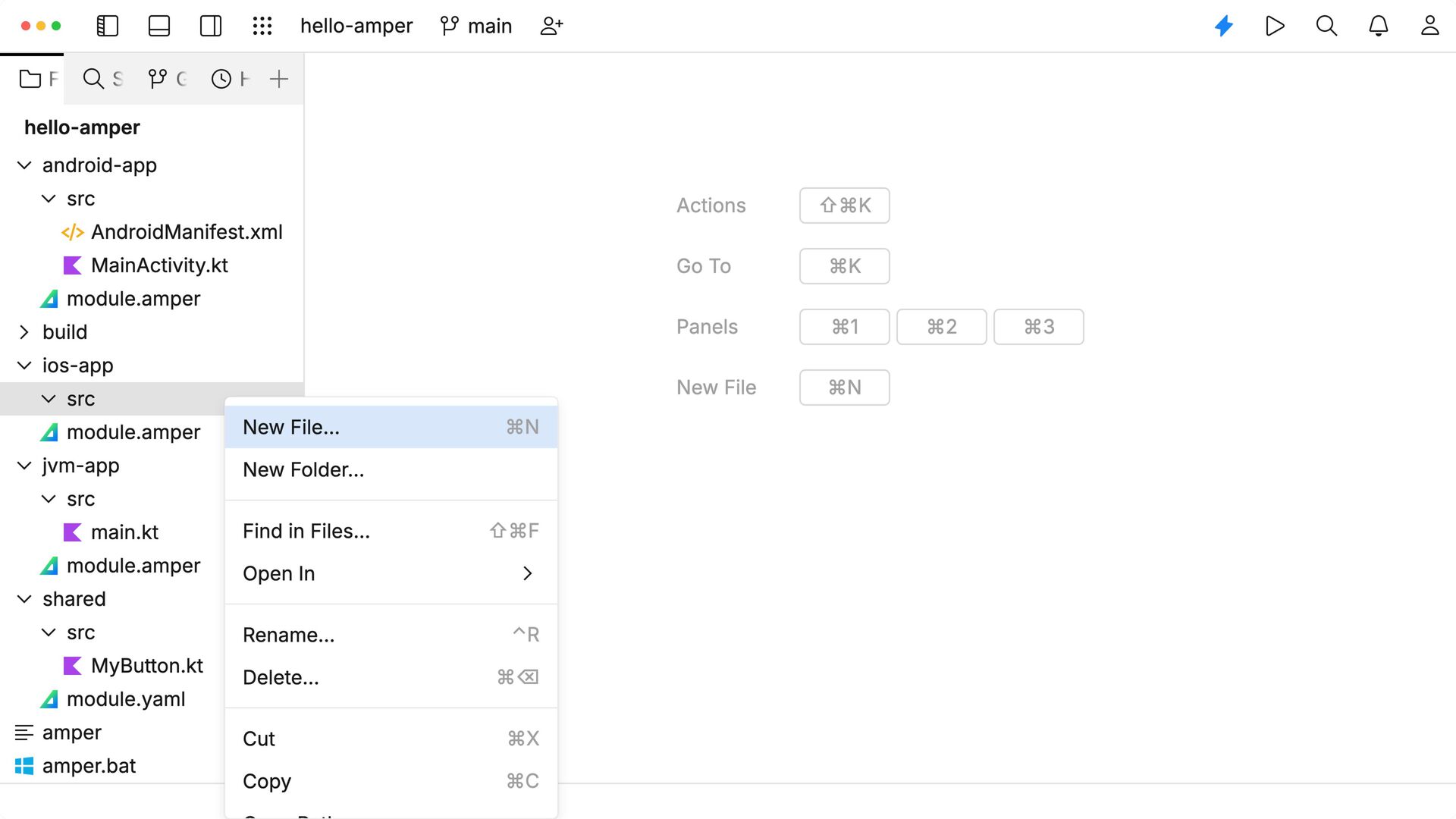Viewport: 1456px width, 819px height.
Task: Open the notifications bell
Action: click(1379, 26)
